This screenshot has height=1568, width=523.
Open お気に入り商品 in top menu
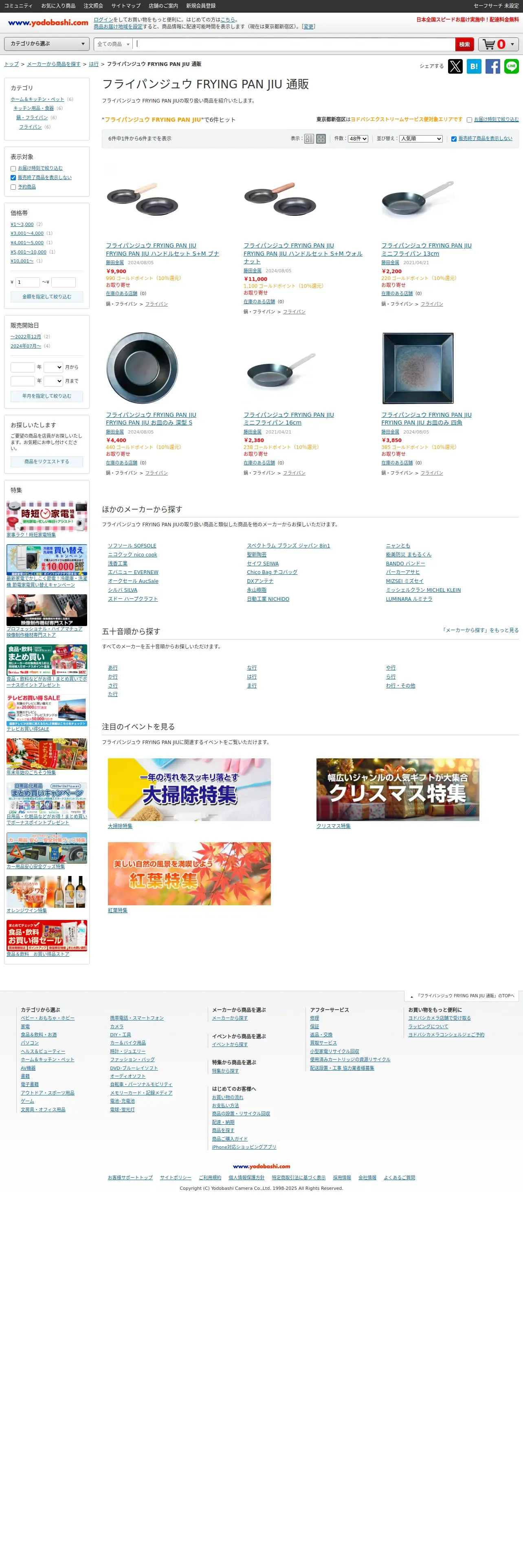58,5
